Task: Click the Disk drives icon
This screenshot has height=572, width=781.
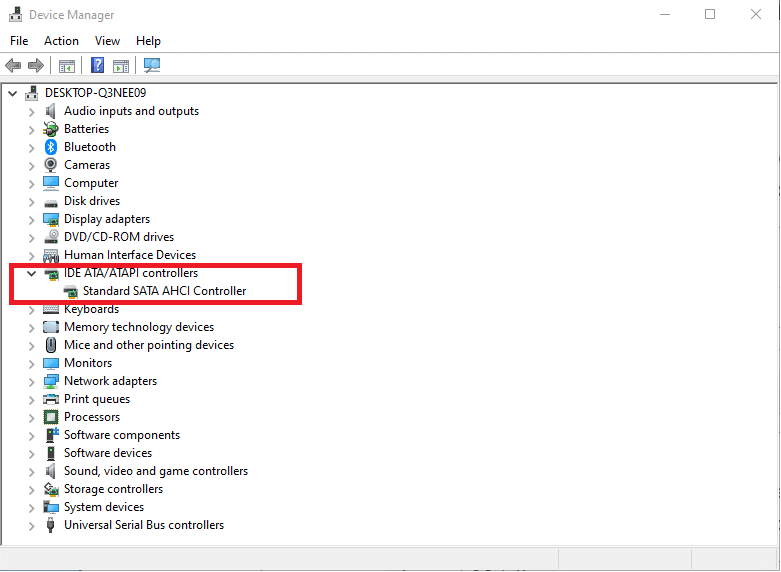Action: tap(51, 202)
